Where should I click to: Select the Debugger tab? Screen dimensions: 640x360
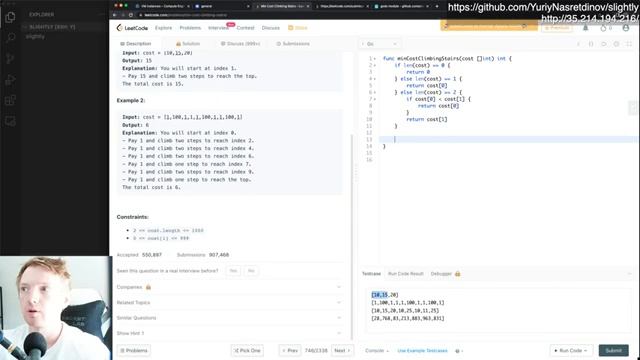[441, 273]
